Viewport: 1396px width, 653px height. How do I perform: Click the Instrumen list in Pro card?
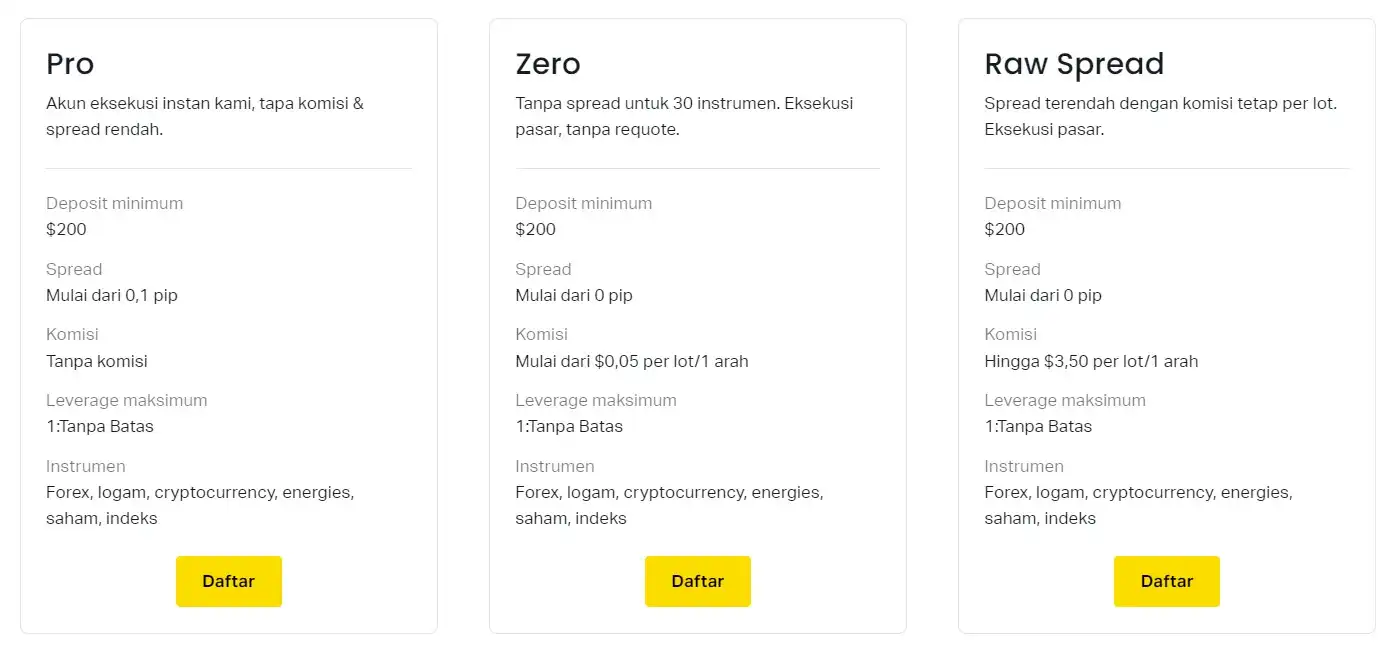200,505
